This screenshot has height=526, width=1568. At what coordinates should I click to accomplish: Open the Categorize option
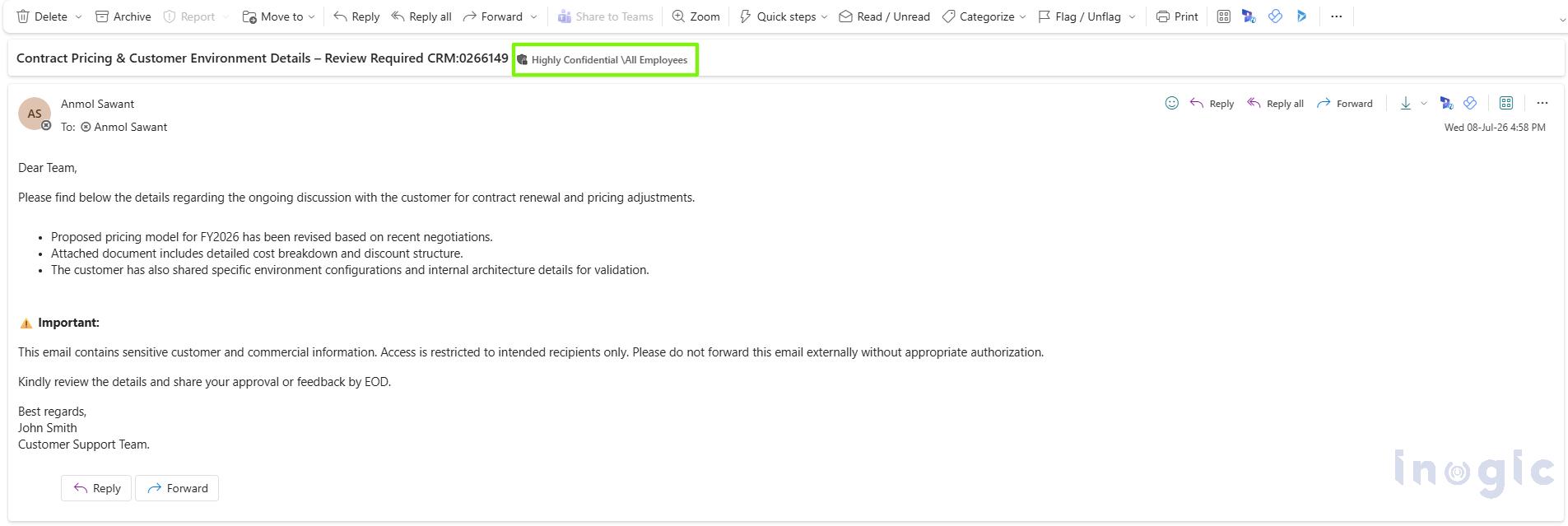click(x=978, y=16)
